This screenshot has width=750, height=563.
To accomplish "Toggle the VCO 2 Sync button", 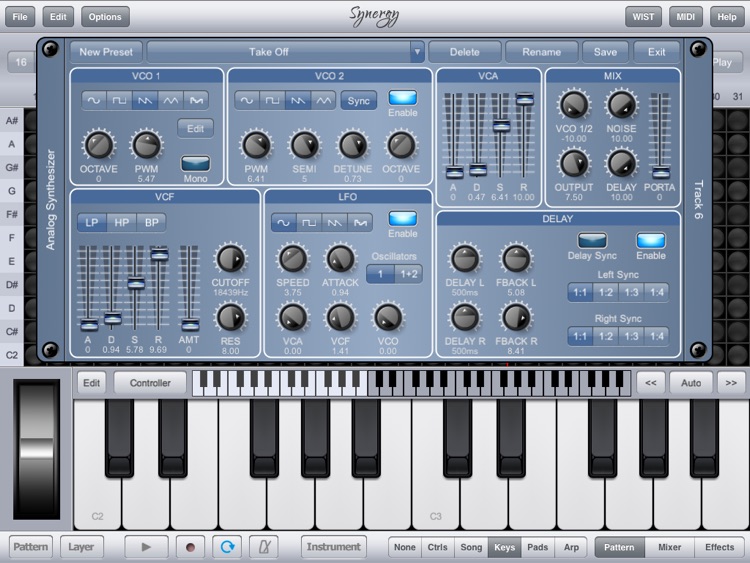I will pyautogui.click(x=359, y=101).
